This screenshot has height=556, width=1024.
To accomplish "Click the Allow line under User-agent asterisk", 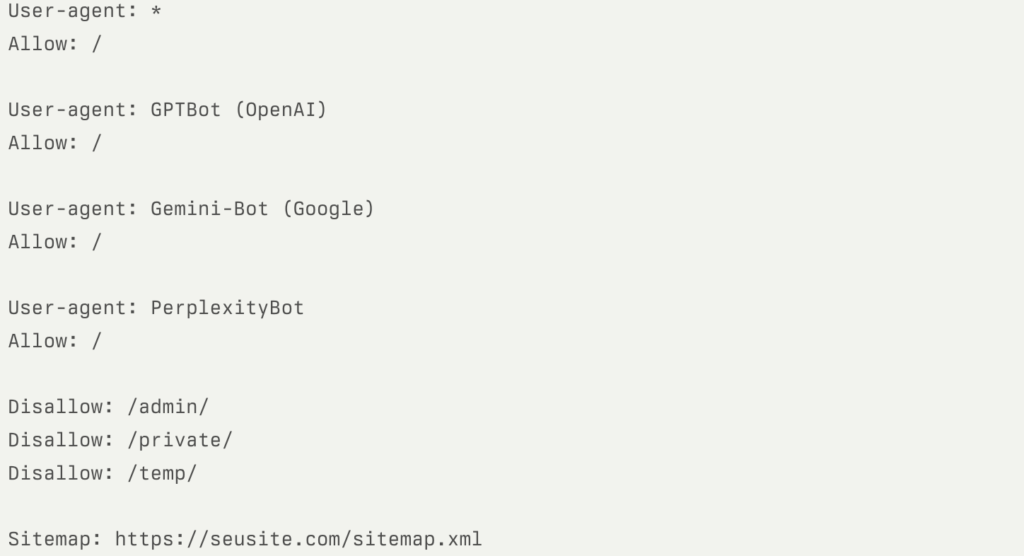I will pos(55,44).
